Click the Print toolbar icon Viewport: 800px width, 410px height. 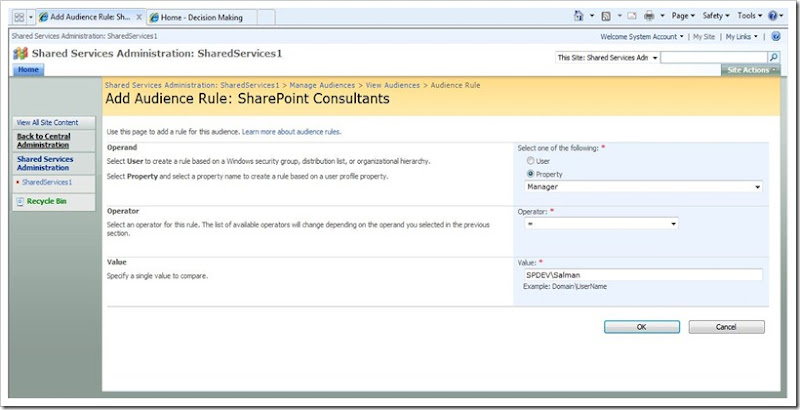(649, 16)
